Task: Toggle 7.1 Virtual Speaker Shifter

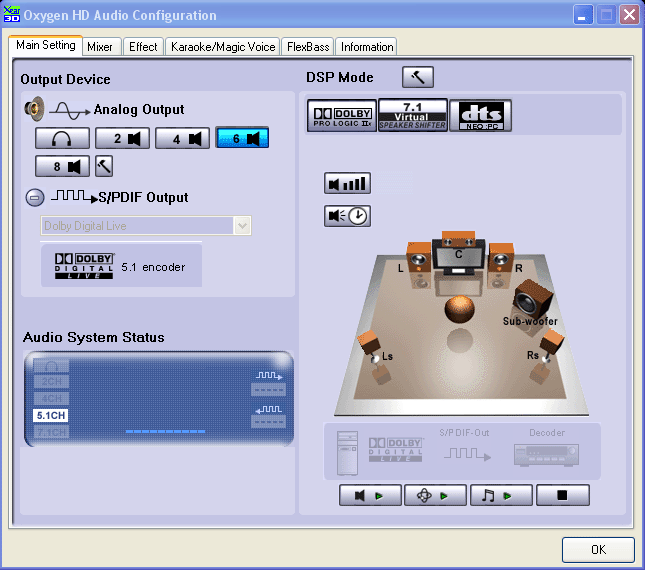Action: coord(413,116)
